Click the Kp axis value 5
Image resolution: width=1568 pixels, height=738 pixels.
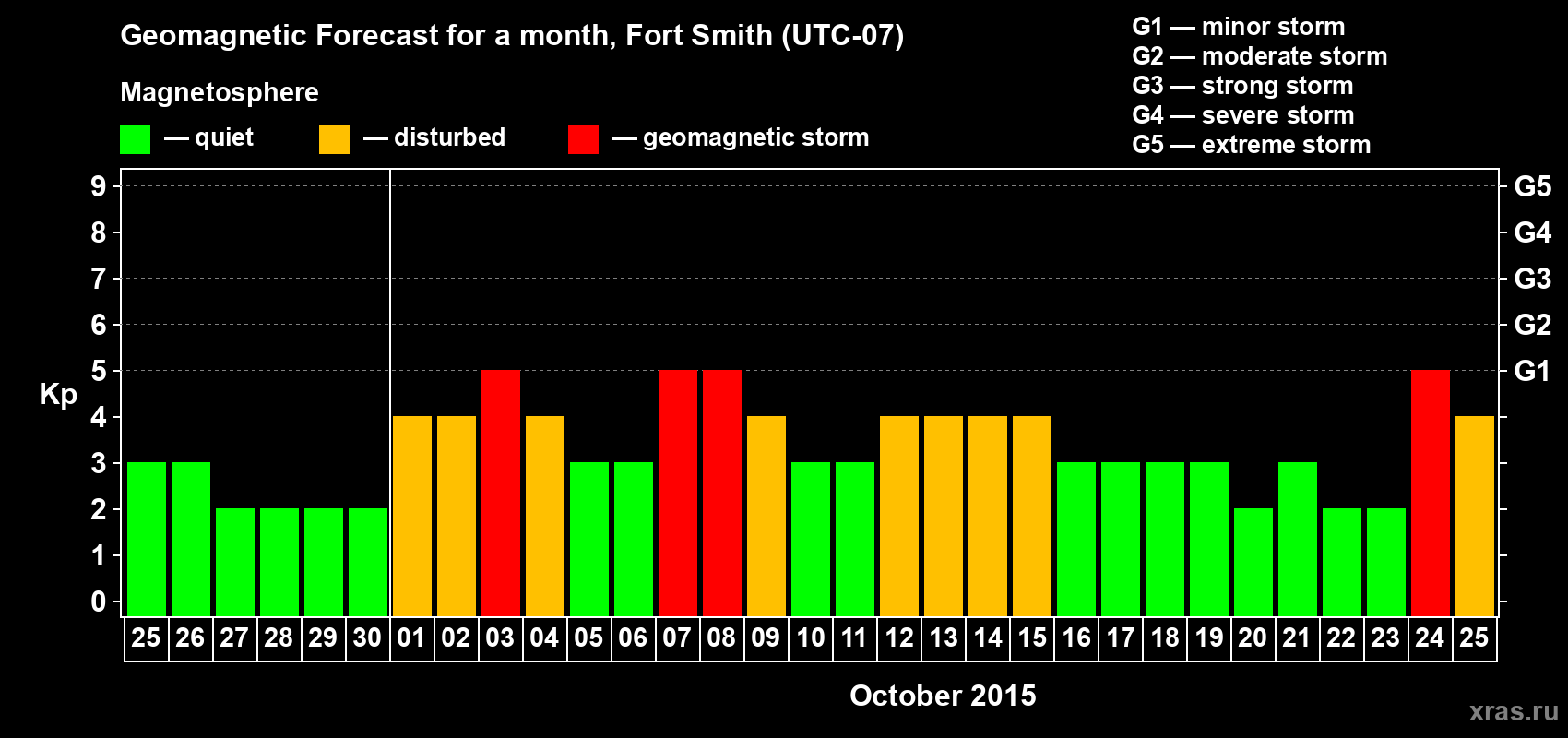pos(98,371)
